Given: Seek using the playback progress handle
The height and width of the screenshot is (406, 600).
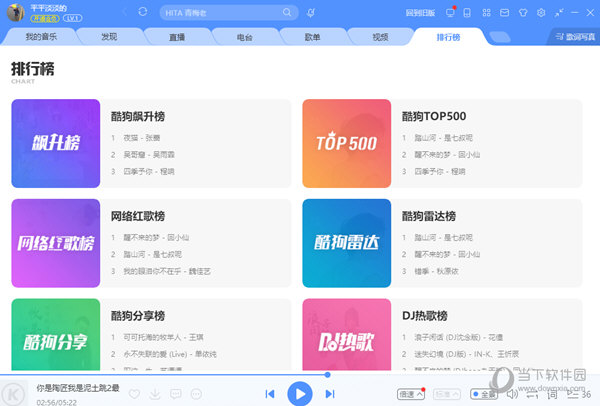Looking at the screenshot, I should click(x=327, y=375).
